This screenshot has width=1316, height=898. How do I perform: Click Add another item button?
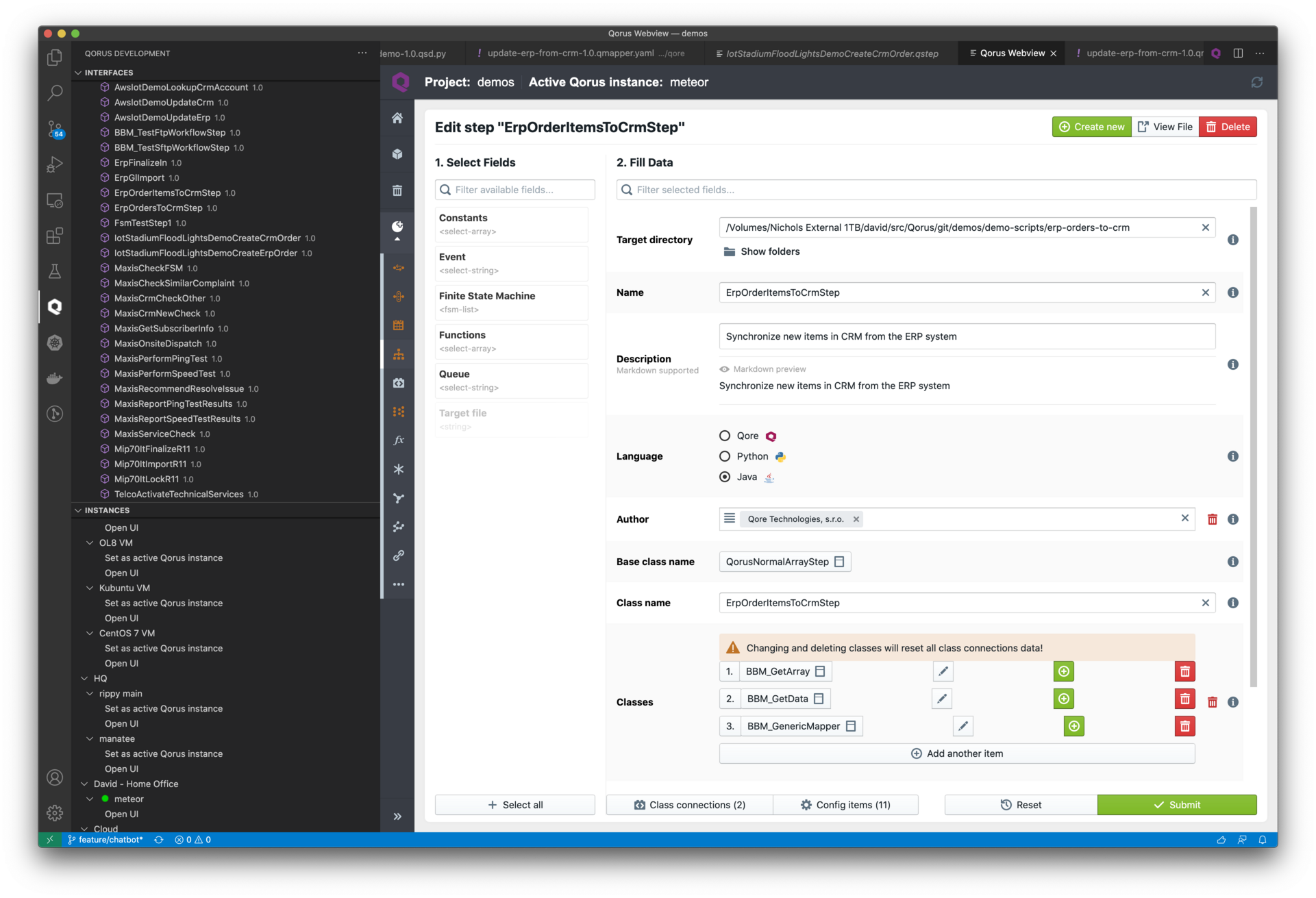[957, 753]
